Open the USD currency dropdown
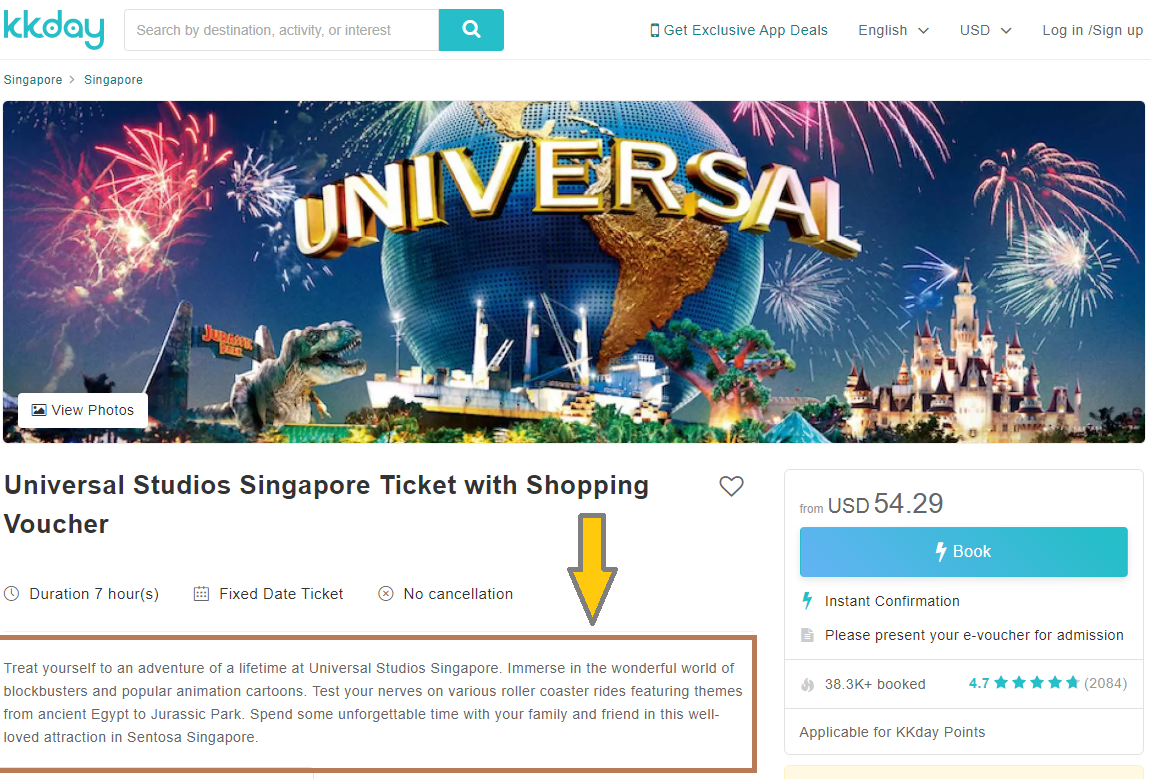 tap(986, 30)
